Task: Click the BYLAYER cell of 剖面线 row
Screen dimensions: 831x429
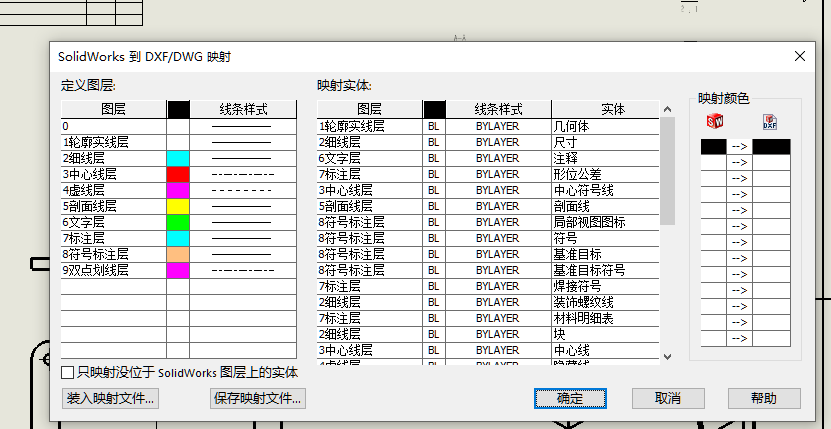Action: click(498, 206)
